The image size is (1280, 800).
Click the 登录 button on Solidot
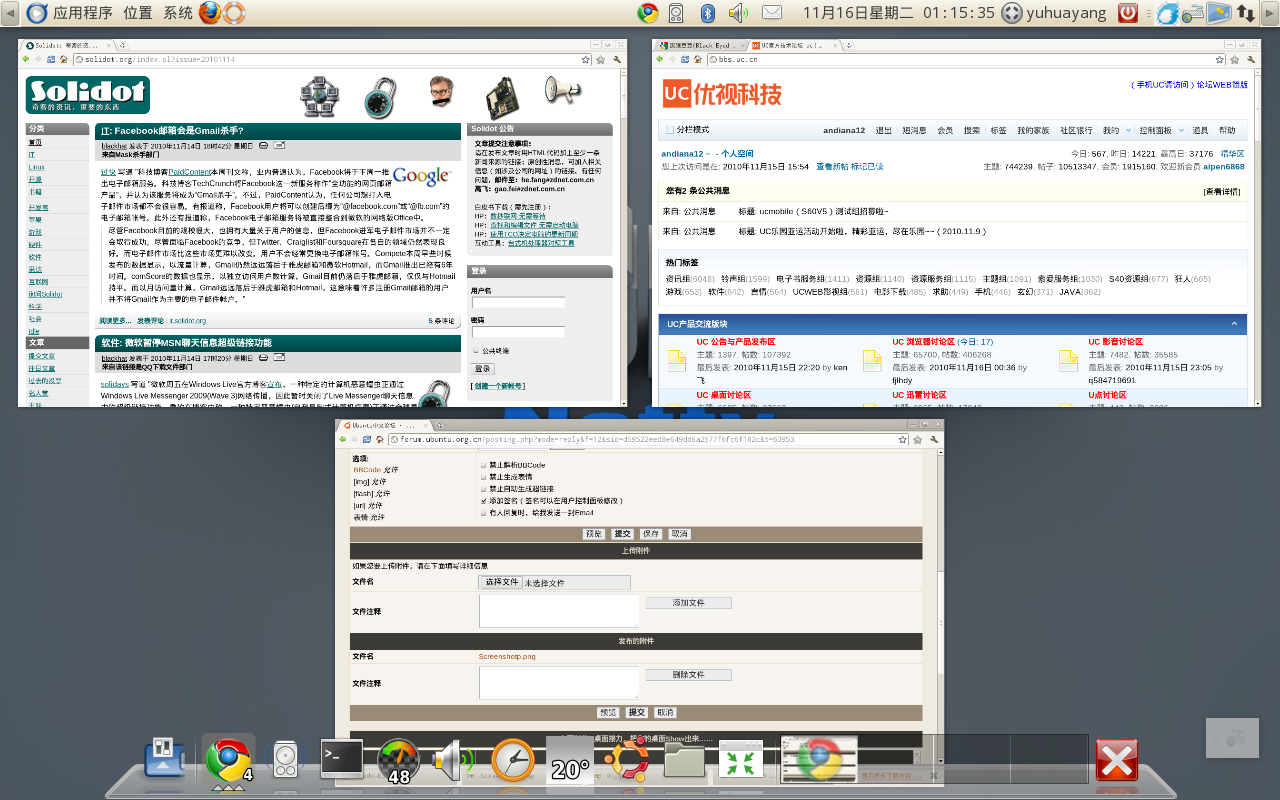click(482, 368)
